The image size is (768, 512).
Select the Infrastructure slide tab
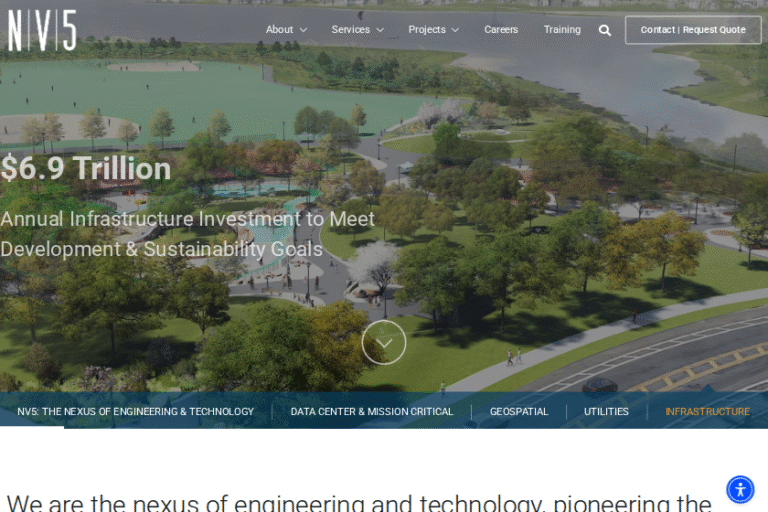(707, 411)
